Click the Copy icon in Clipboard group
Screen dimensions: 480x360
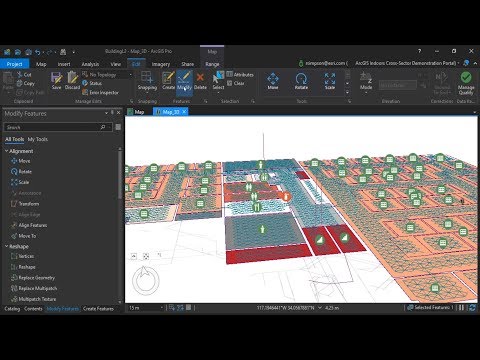coord(20,83)
